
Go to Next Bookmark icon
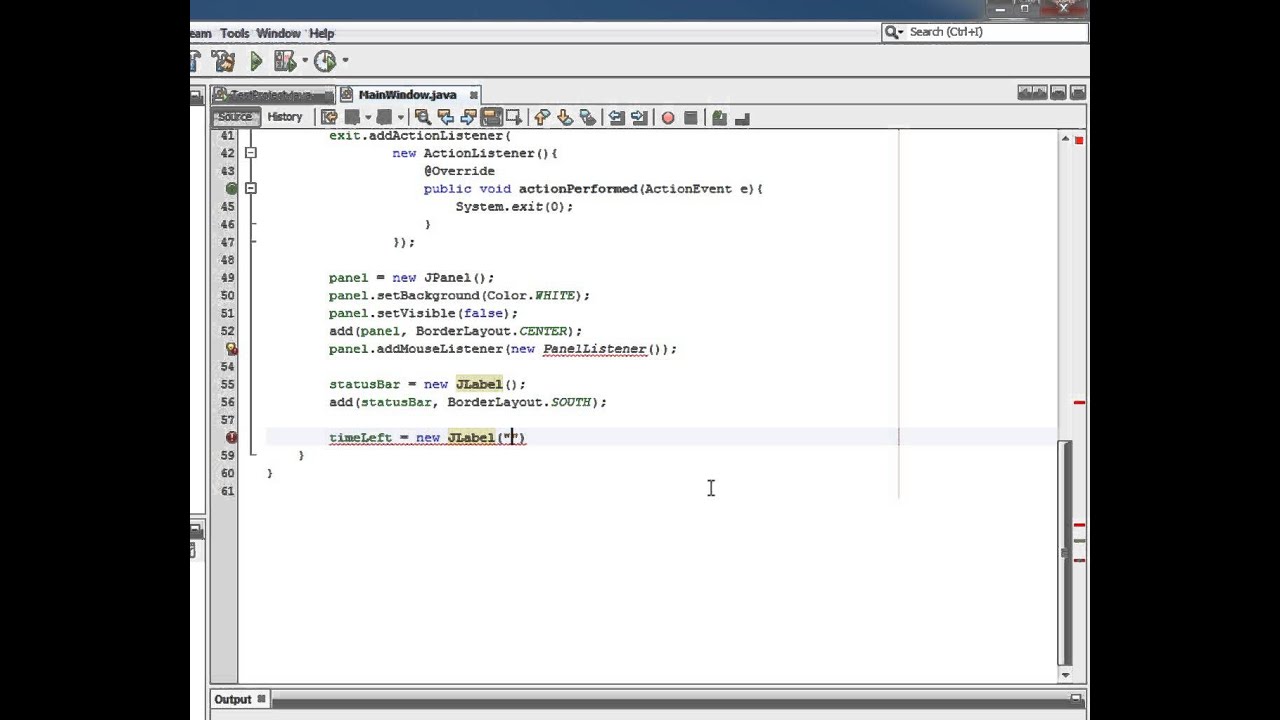(x=565, y=118)
